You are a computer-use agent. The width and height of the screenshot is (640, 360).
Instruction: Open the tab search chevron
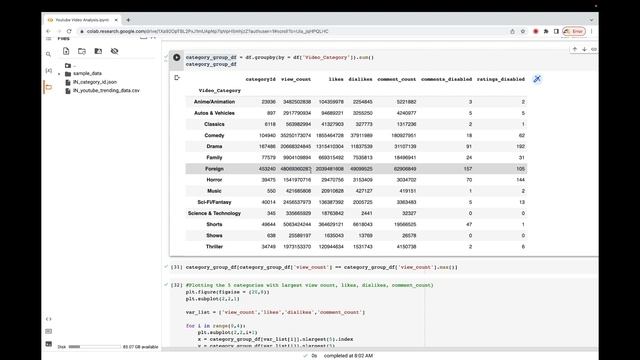591,20
